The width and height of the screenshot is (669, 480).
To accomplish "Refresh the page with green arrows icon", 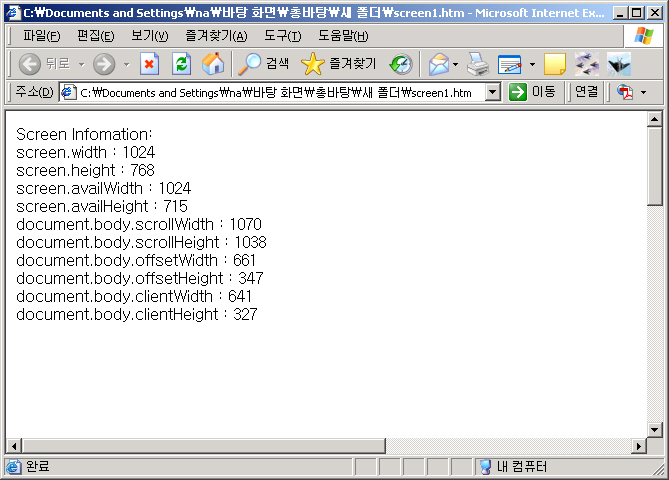I will (x=181, y=64).
